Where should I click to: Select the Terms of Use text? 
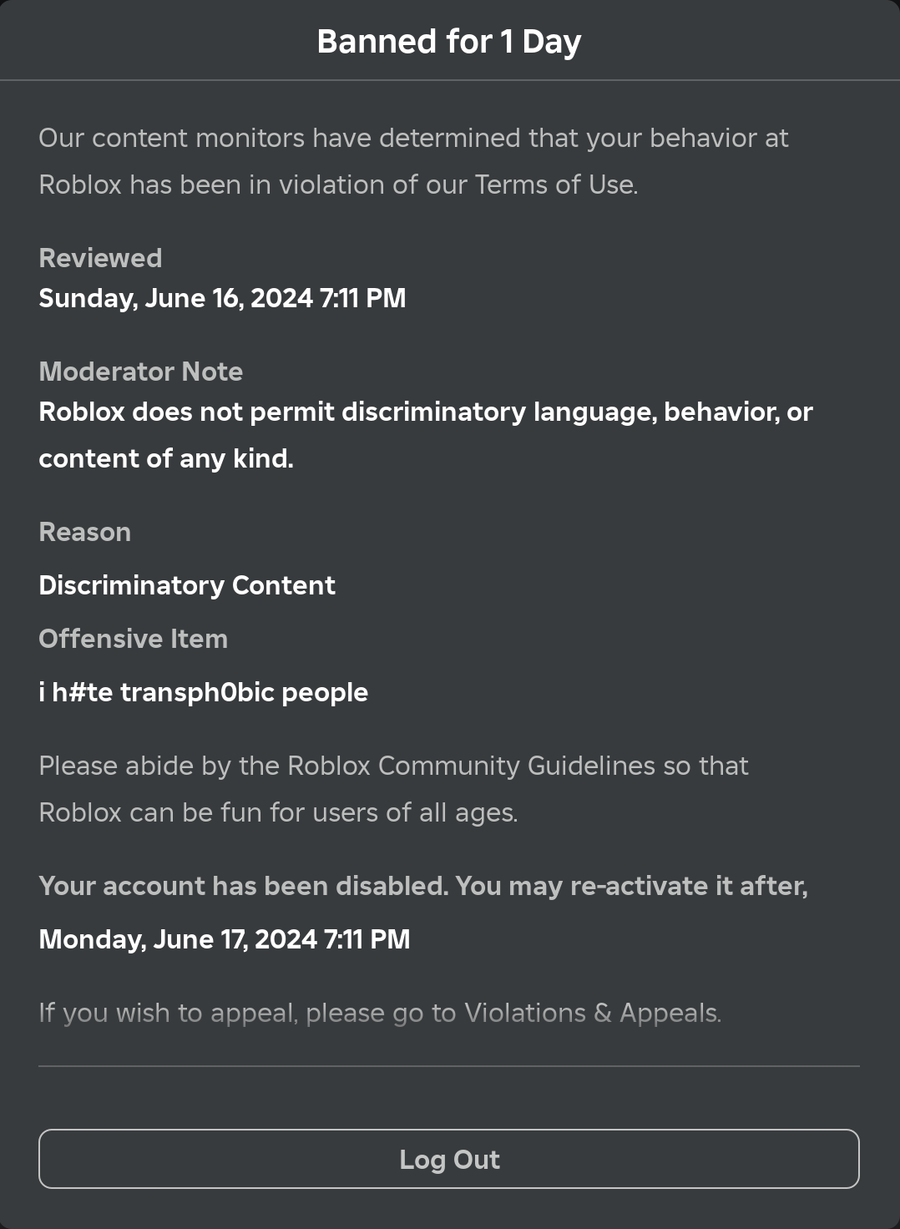tap(554, 185)
